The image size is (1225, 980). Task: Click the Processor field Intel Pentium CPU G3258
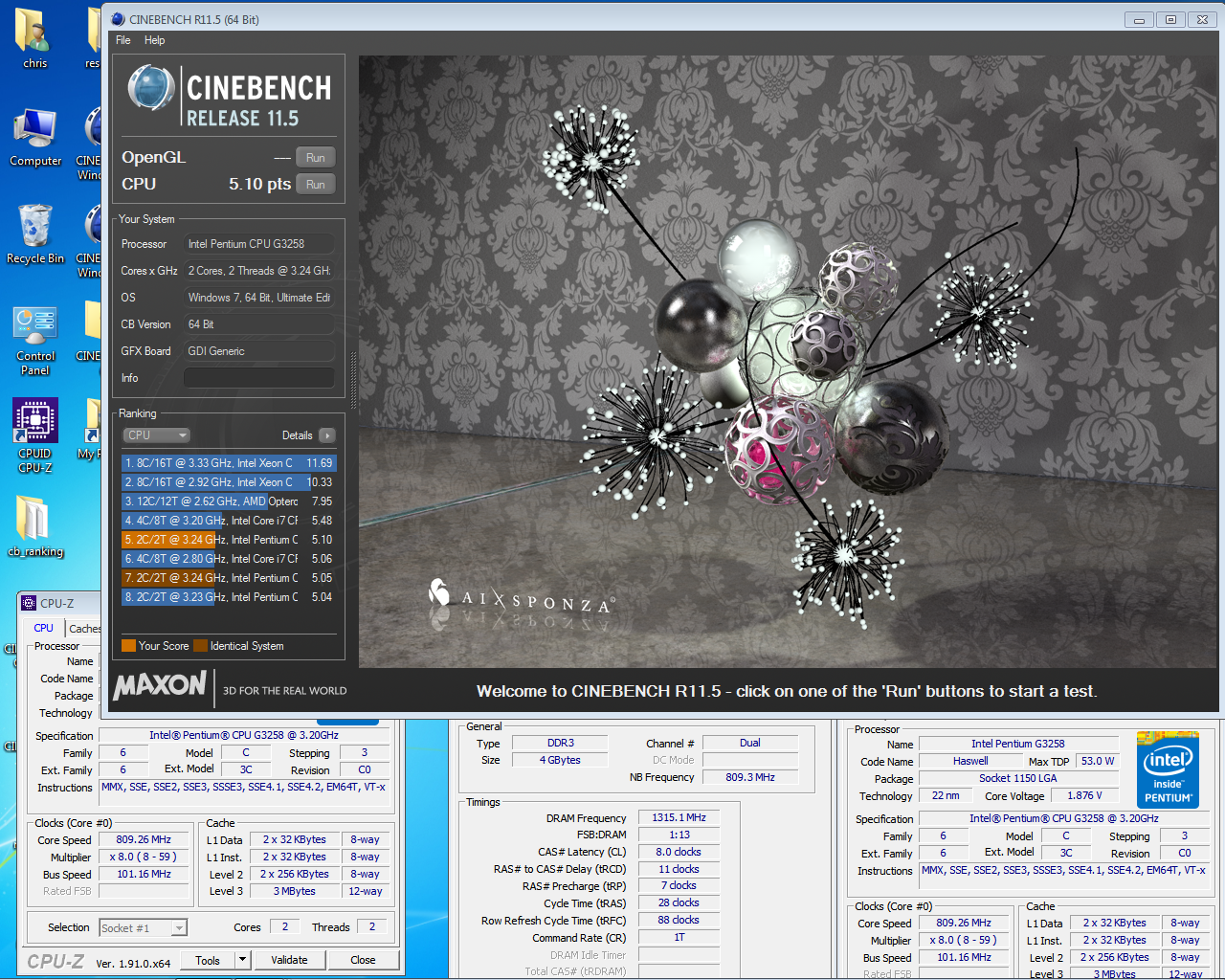(259, 244)
